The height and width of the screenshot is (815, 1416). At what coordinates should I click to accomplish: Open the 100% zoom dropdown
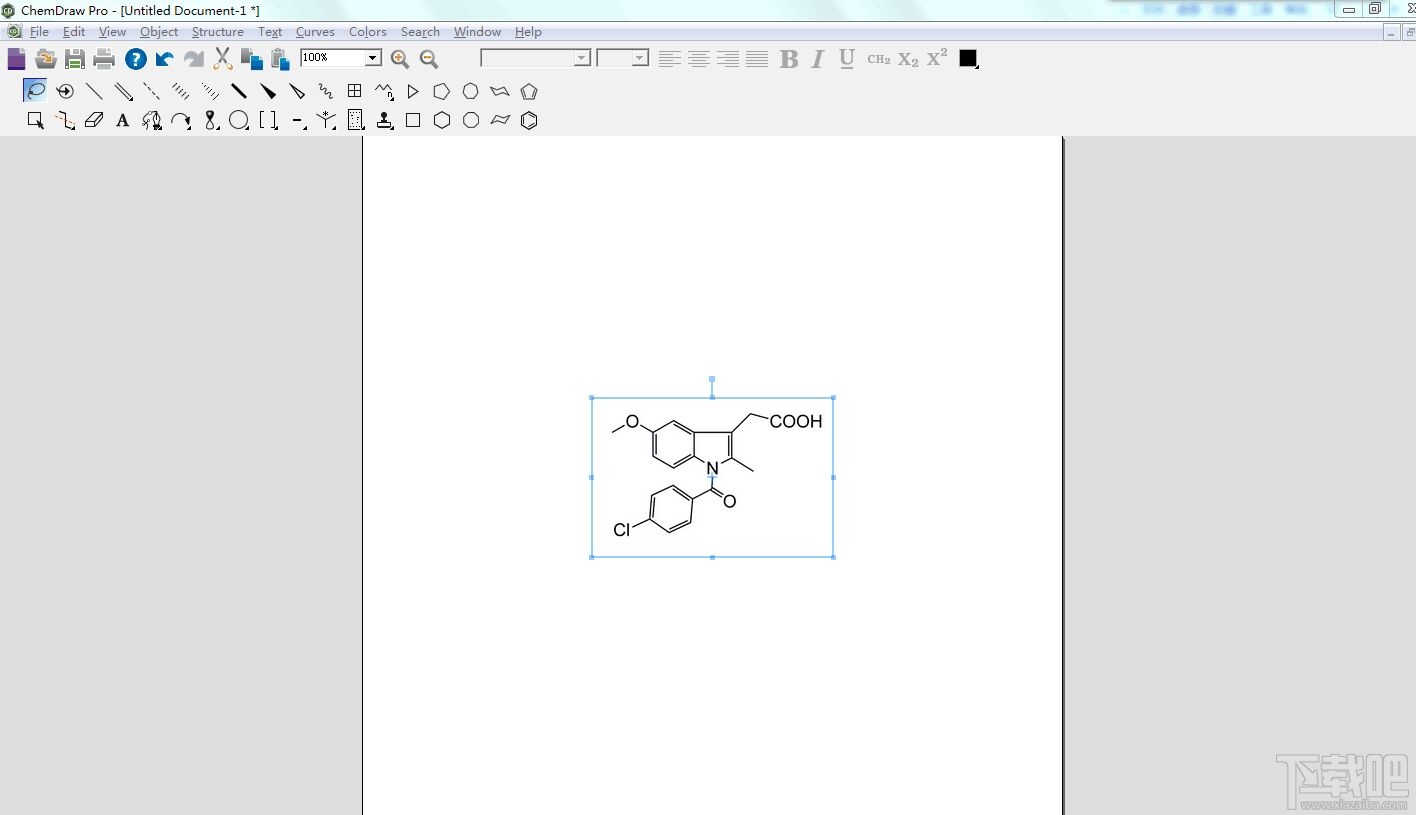[x=373, y=58]
